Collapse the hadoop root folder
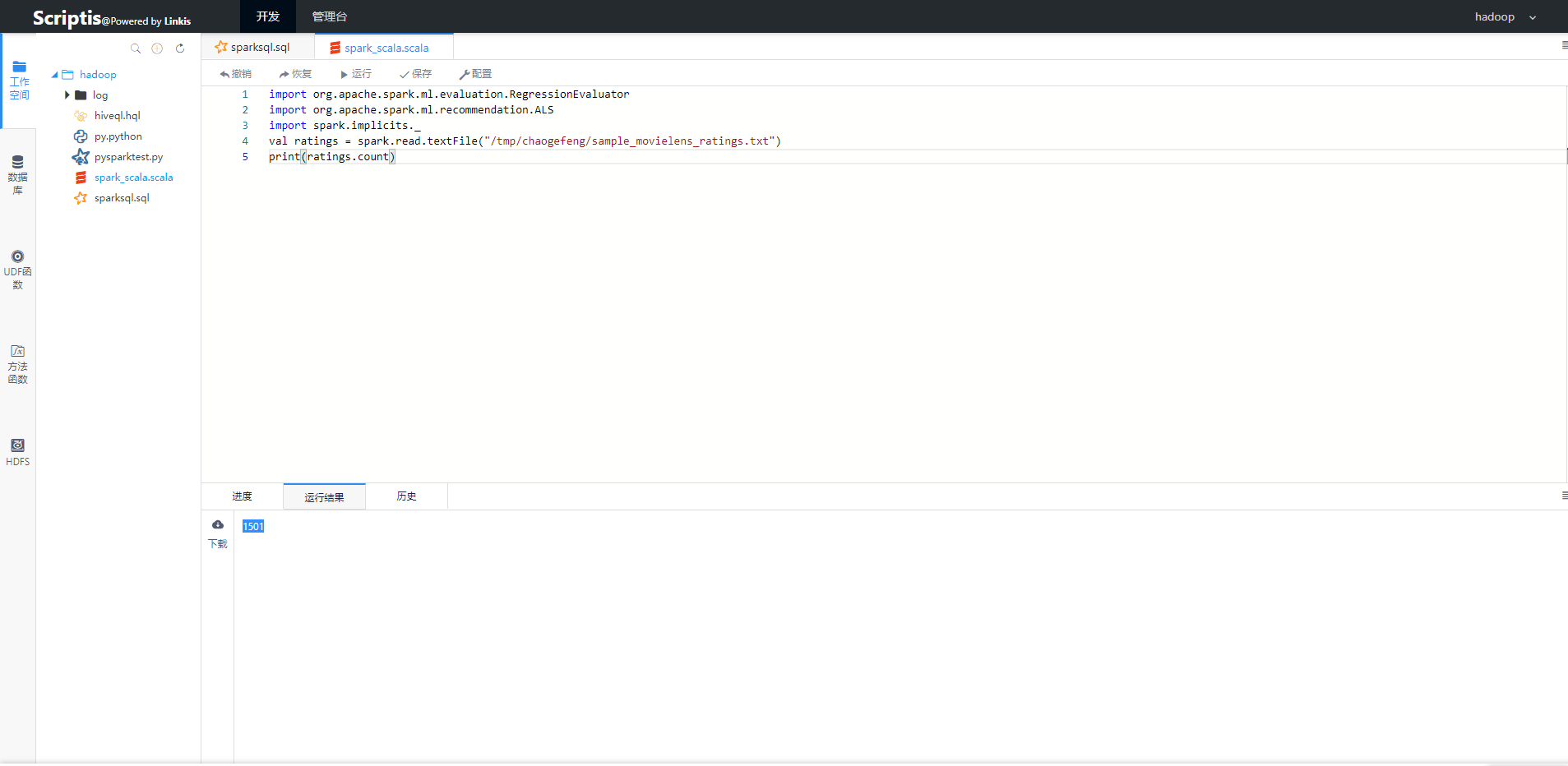Image resolution: width=1568 pixels, height=766 pixels. coord(55,75)
